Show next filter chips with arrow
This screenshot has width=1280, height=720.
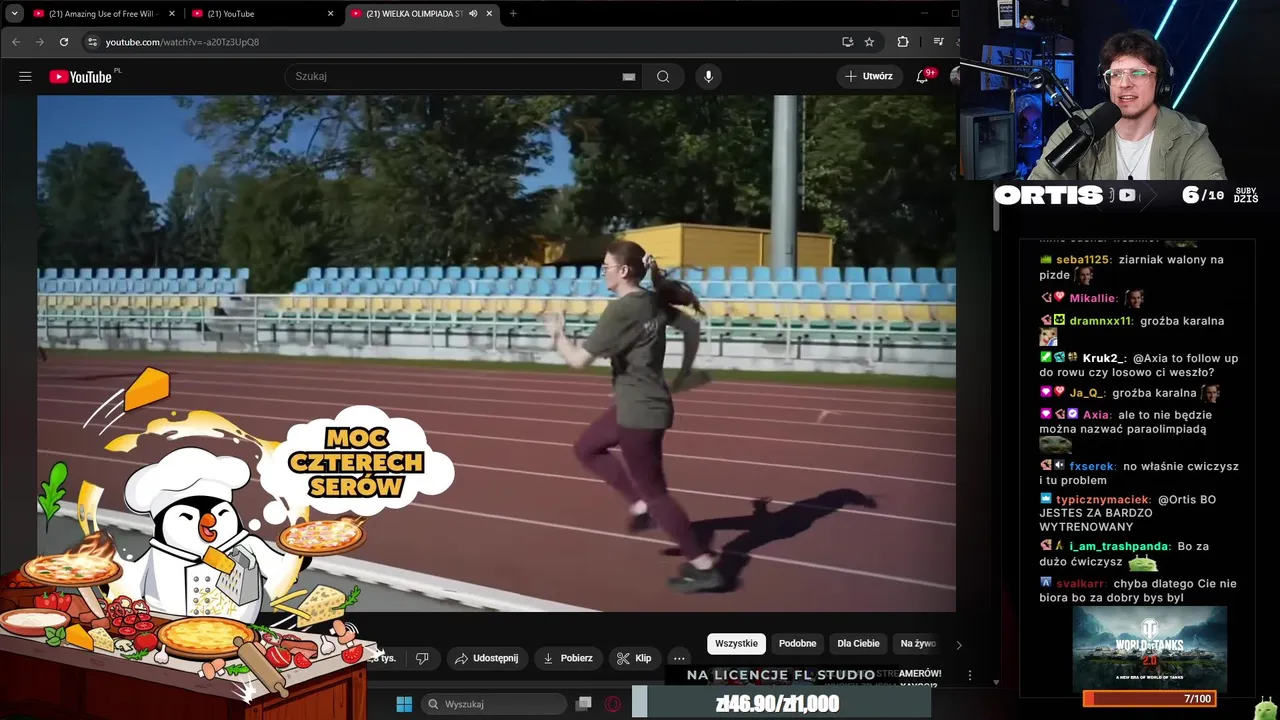click(x=959, y=645)
